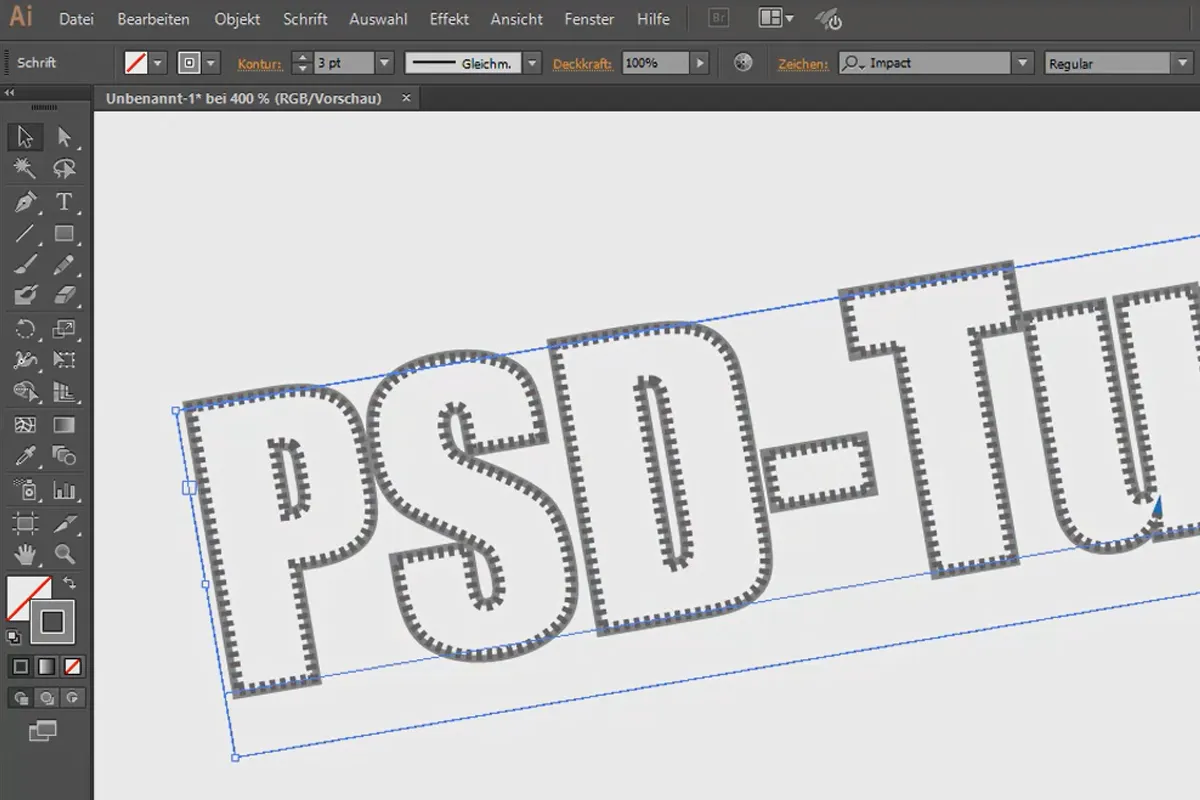
Task: Choose the Artboard tool
Action: (x=25, y=522)
